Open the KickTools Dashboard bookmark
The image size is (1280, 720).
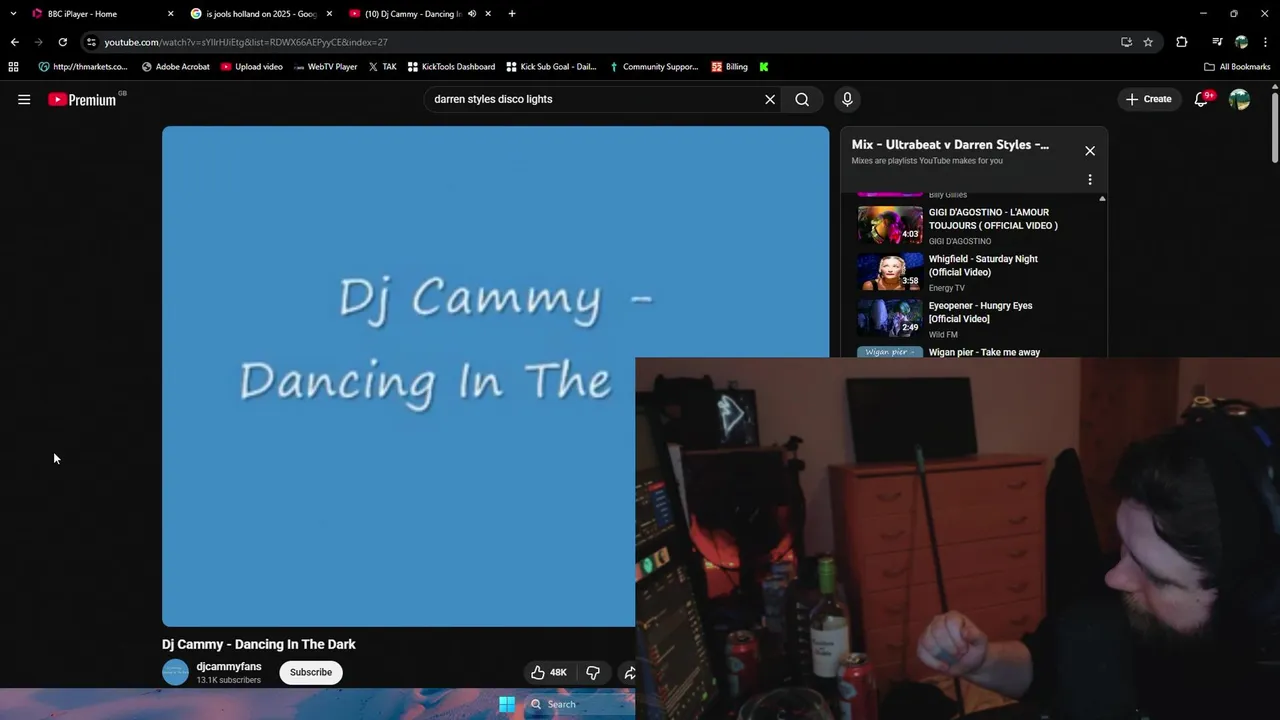pos(451,67)
